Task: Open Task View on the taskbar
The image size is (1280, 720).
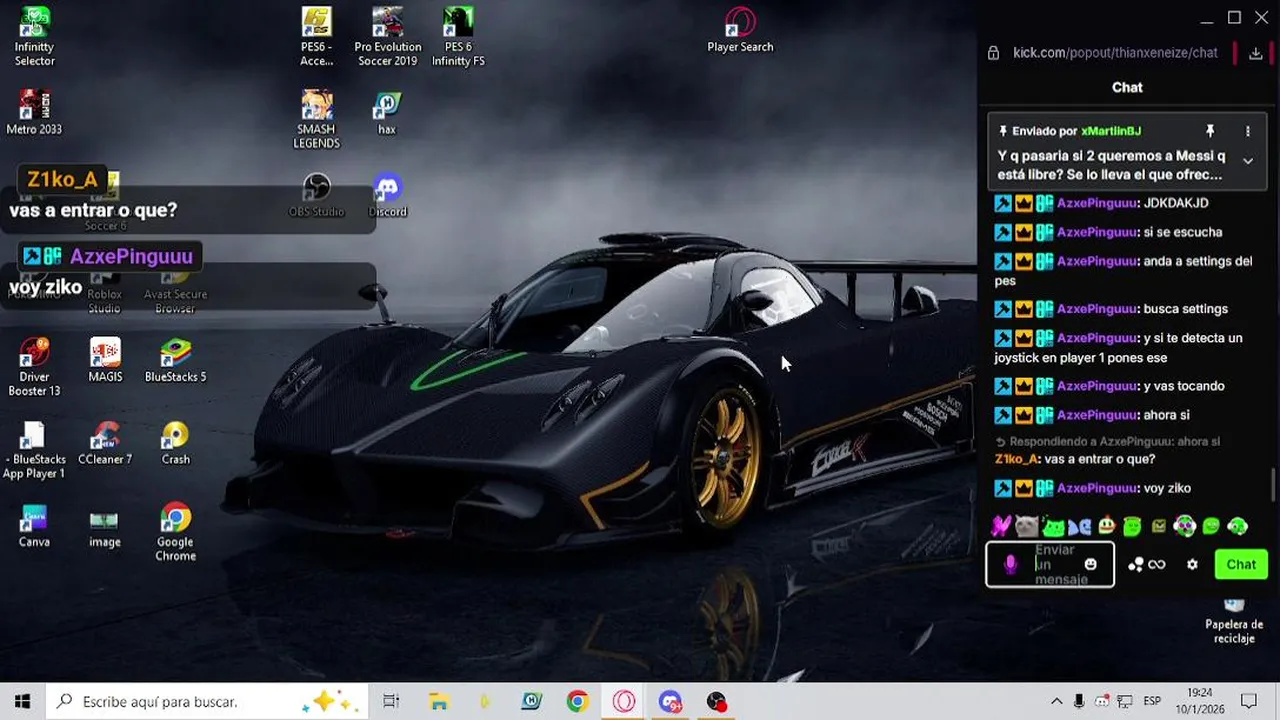Action: click(391, 702)
